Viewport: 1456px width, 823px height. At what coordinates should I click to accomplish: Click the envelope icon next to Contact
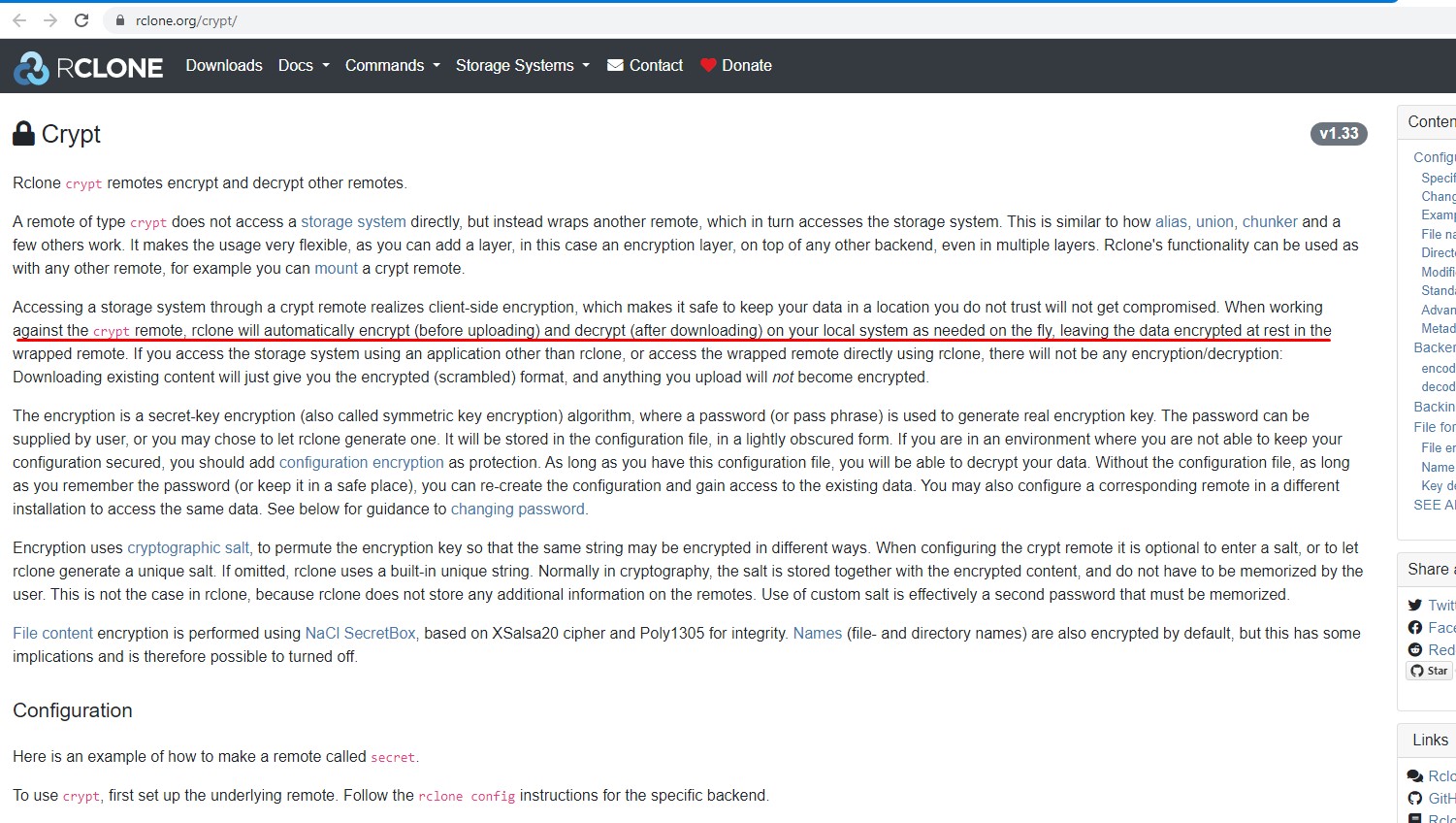click(615, 65)
